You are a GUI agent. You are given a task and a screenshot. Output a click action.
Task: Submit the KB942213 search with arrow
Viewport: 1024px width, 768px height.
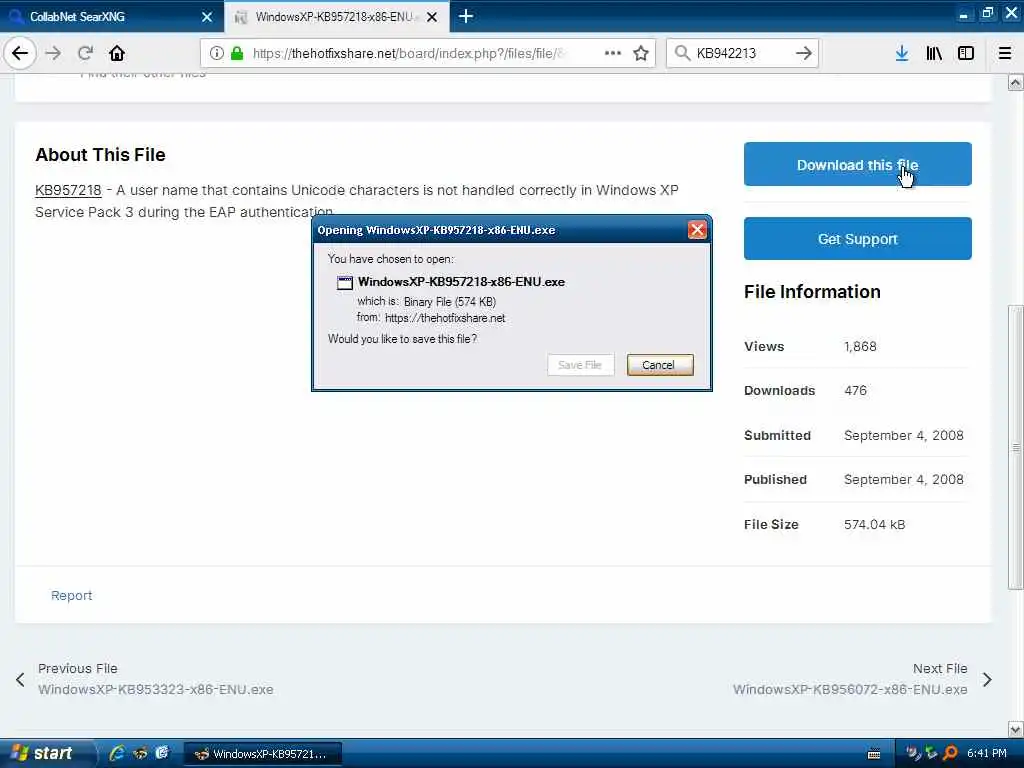coord(803,53)
